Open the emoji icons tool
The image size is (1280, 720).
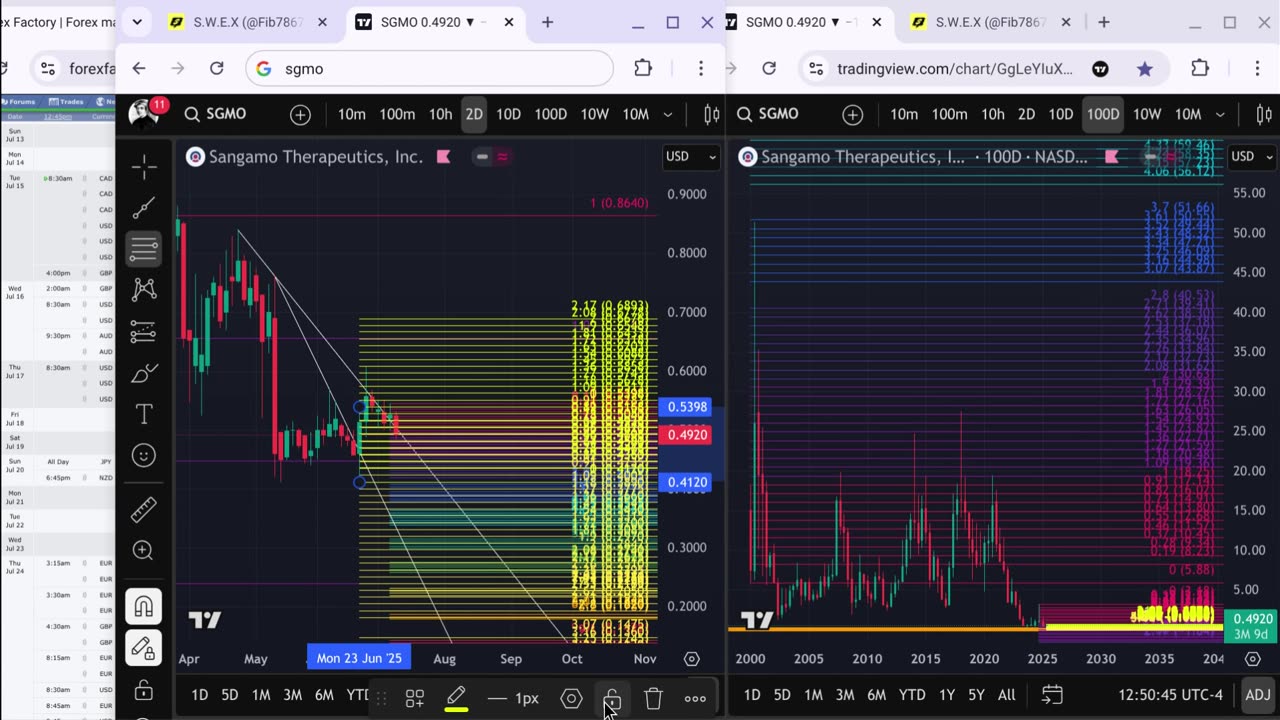(x=144, y=456)
